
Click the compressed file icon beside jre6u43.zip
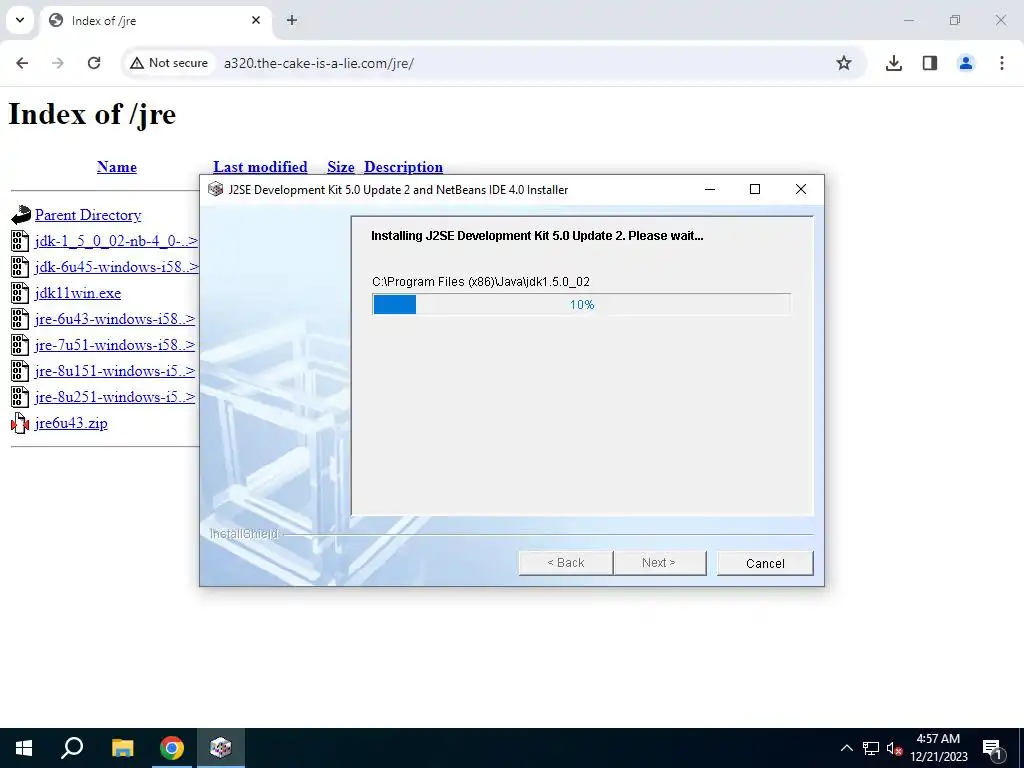(x=20, y=423)
